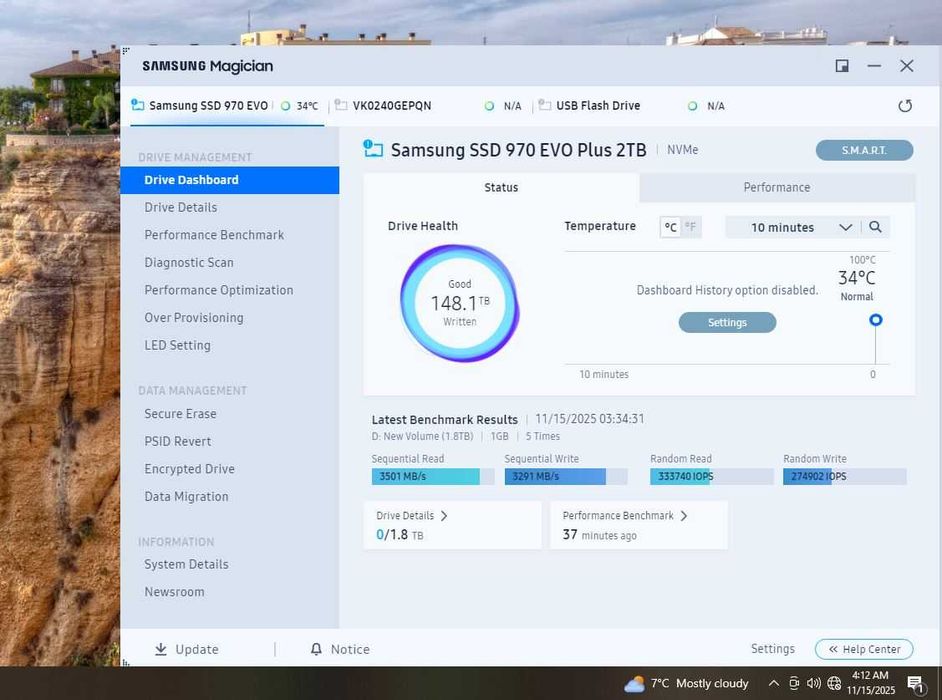
Task: Open the notification center icon
Action: click(915, 683)
